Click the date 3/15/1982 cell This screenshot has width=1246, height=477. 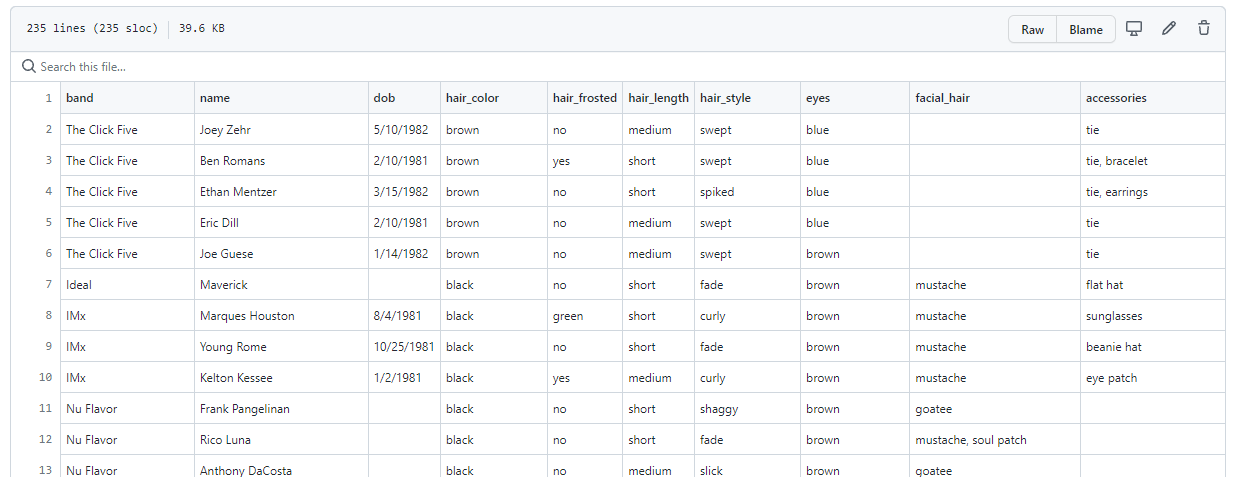404,192
